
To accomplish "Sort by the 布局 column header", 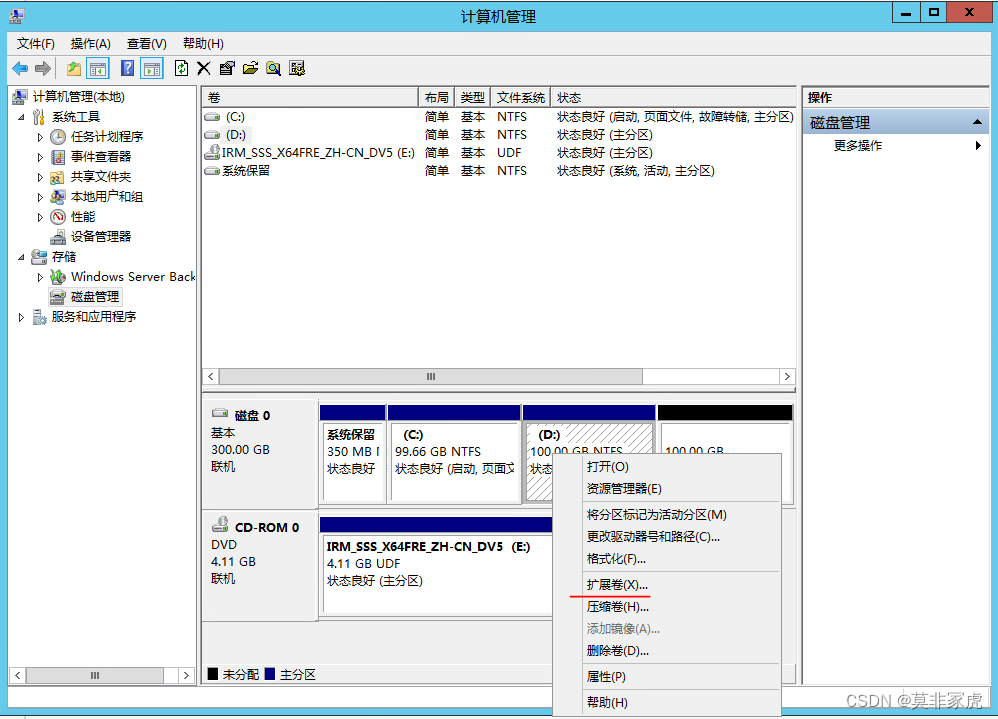I will (x=437, y=97).
